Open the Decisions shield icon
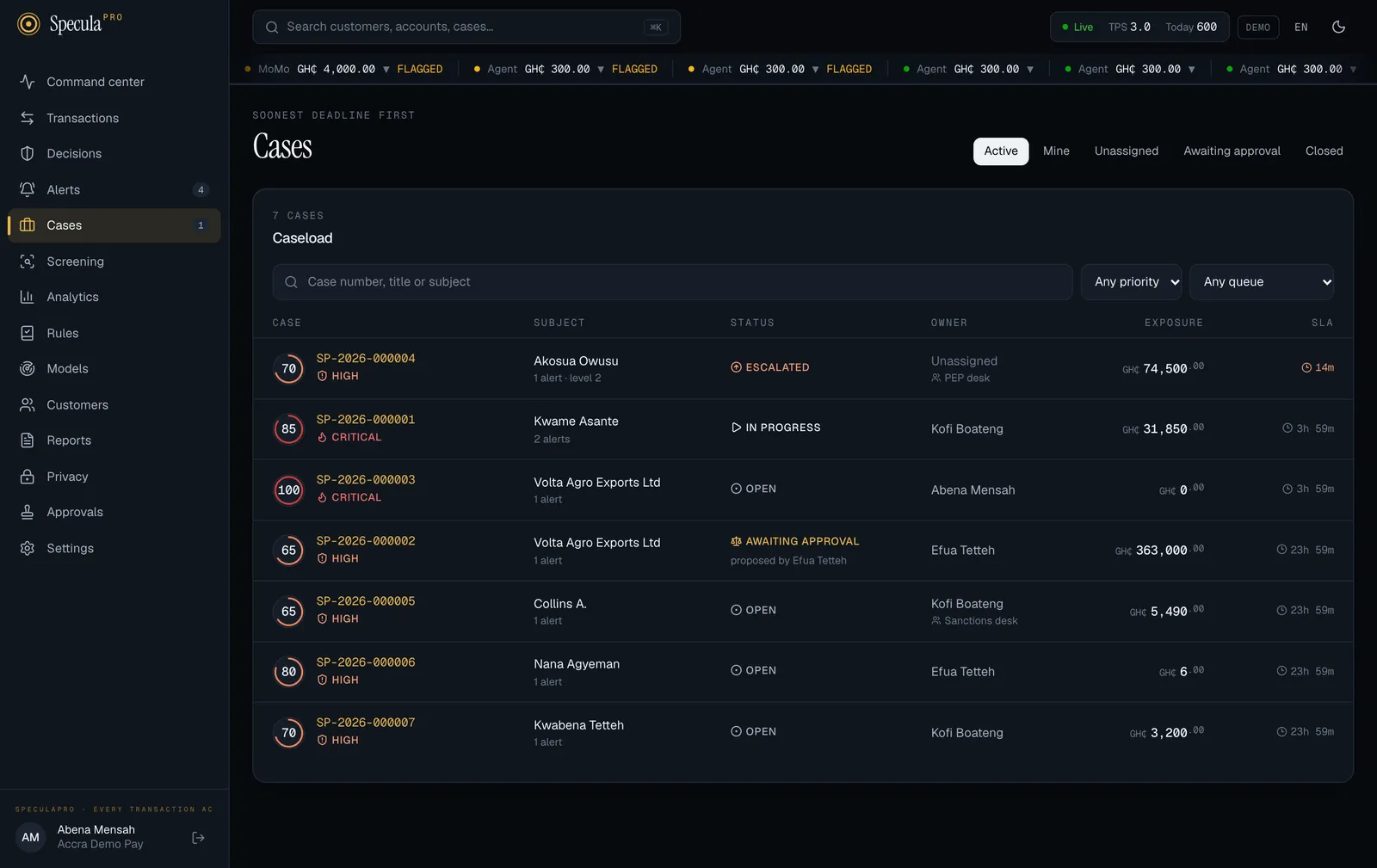This screenshot has height=868, width=1377. [x=28, y=154]
